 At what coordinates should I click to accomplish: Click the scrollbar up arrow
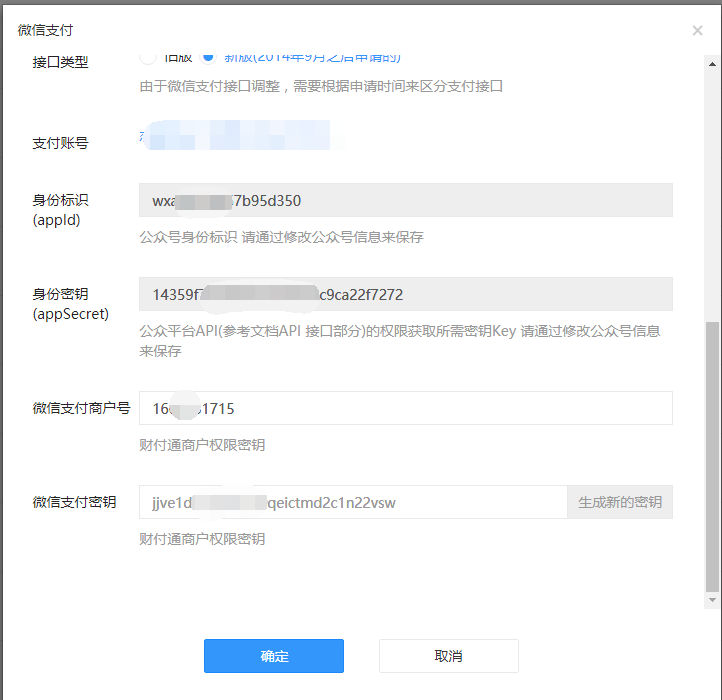(712, 64)
